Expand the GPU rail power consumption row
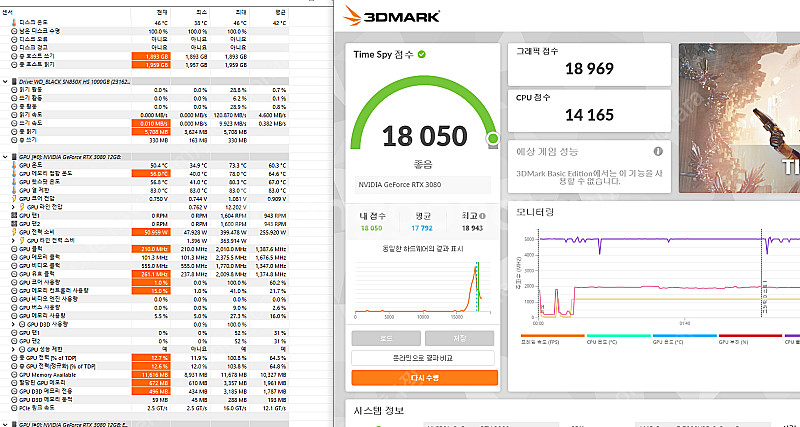 [12, 241]
